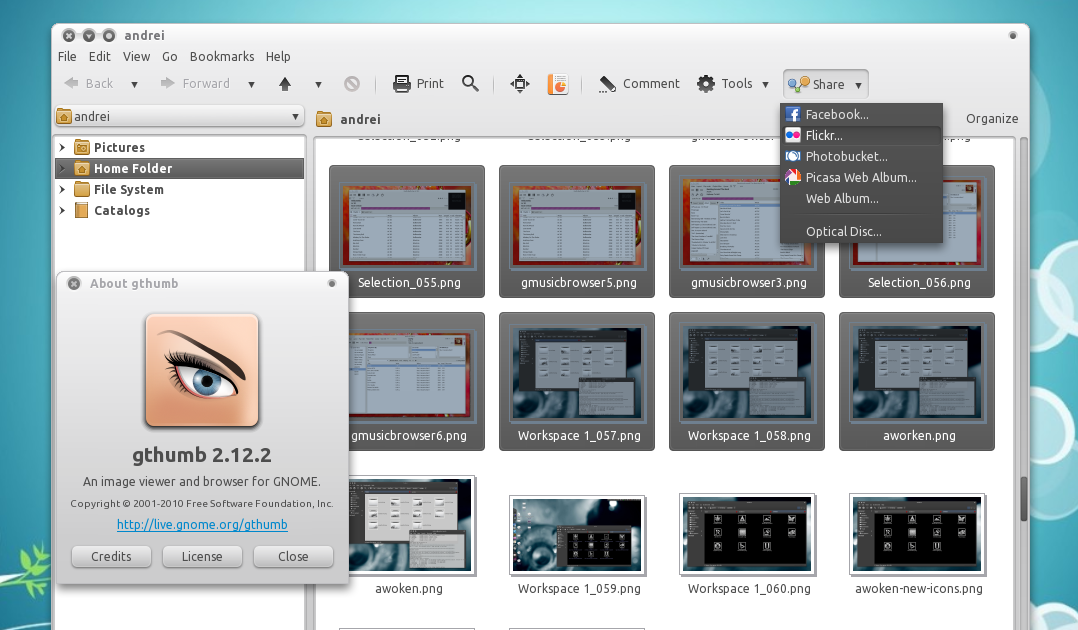Click the Print toolbar button
Image resolution: width=1078 pixels, height=630 pixels.
point(418,84)
